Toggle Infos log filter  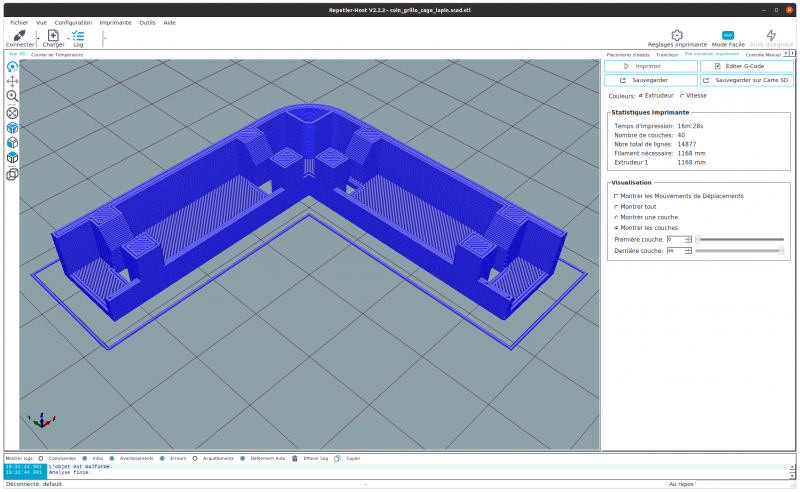85,458
